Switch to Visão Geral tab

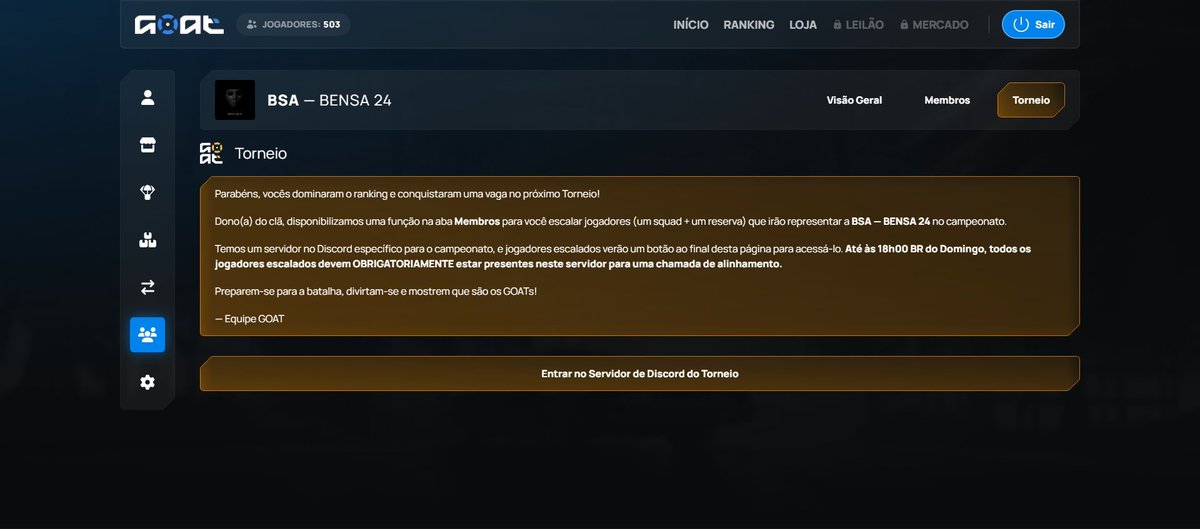[854, 100]
